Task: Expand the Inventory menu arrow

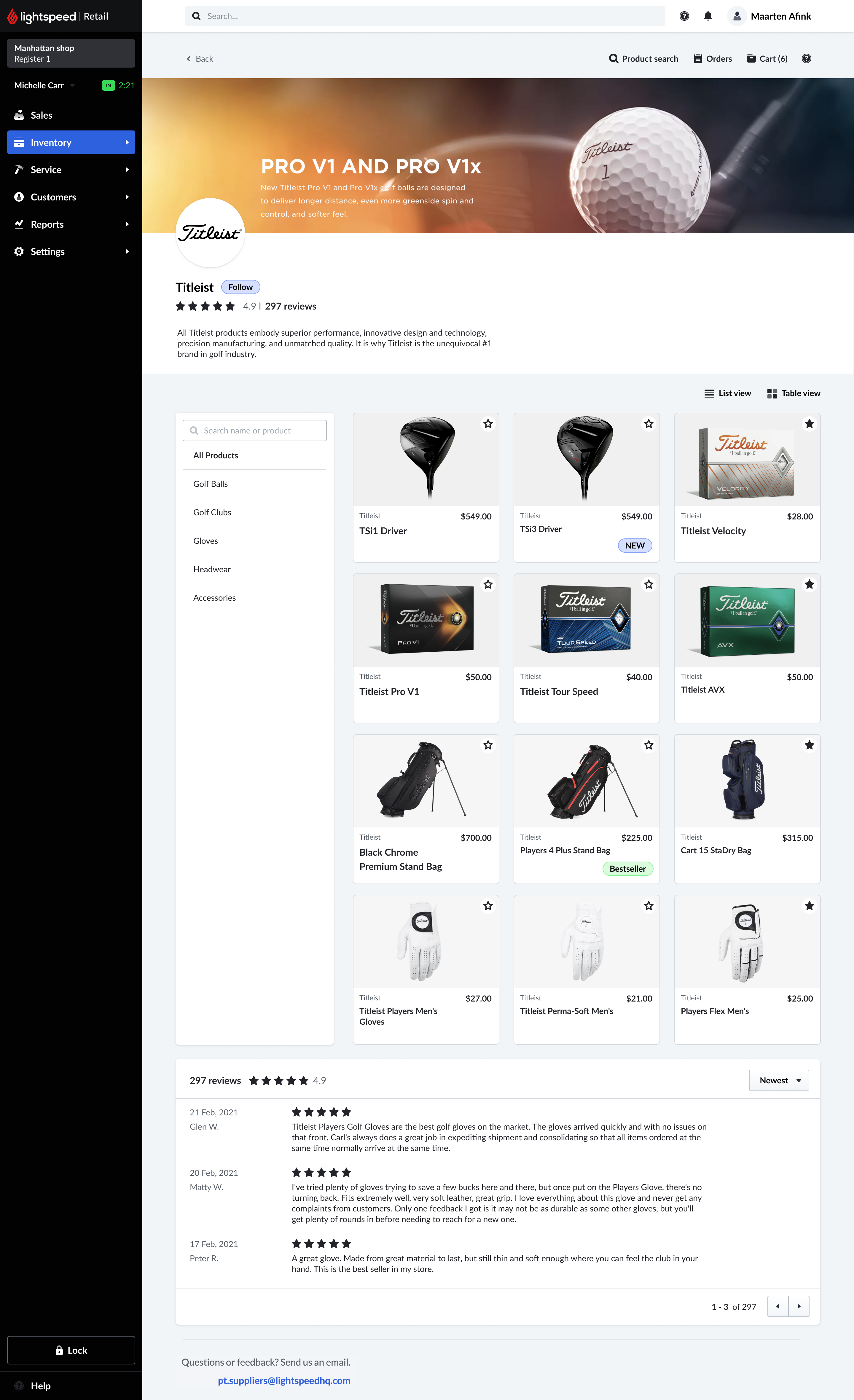Action: tap(127, 142)
